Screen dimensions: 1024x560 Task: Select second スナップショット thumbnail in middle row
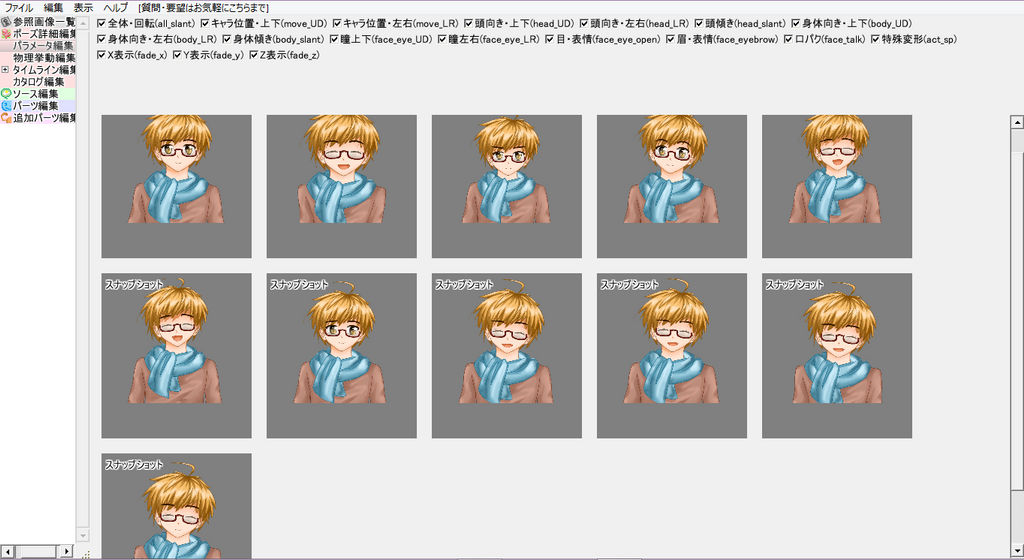click(x=342, y=356)
